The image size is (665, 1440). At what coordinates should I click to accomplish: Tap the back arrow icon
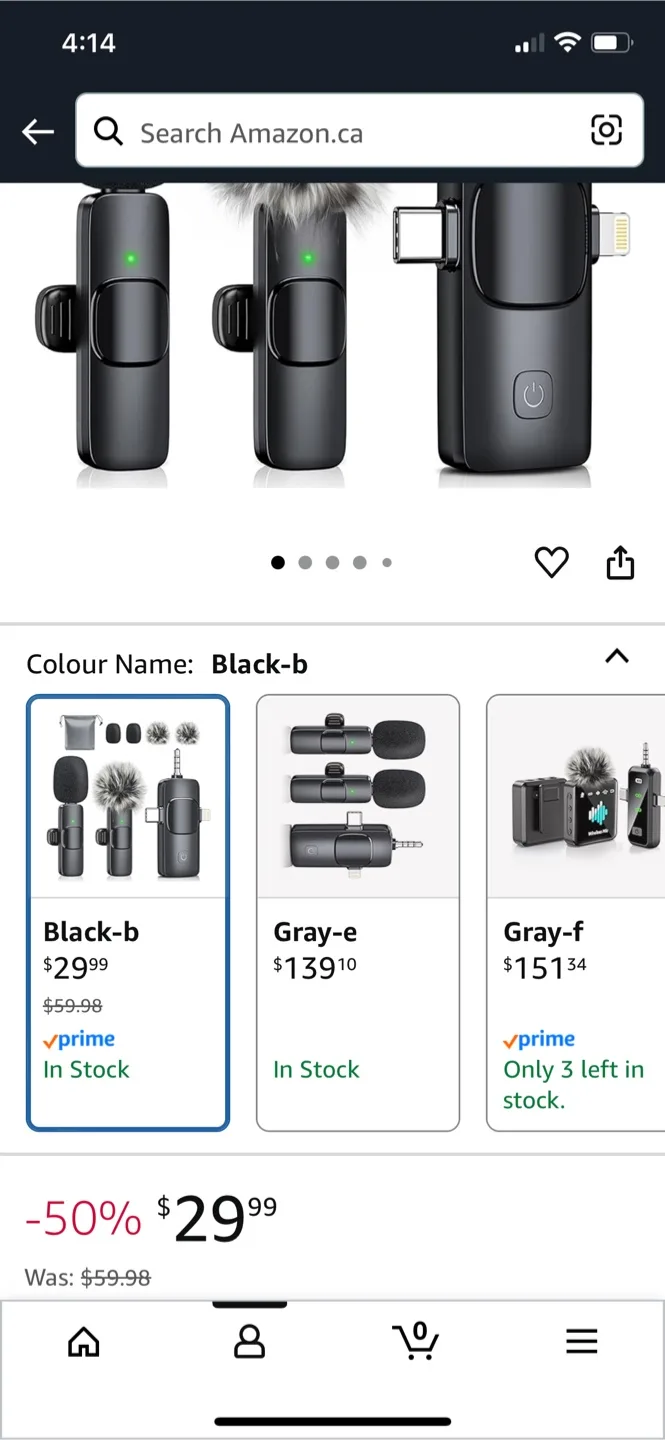[38, 131]
